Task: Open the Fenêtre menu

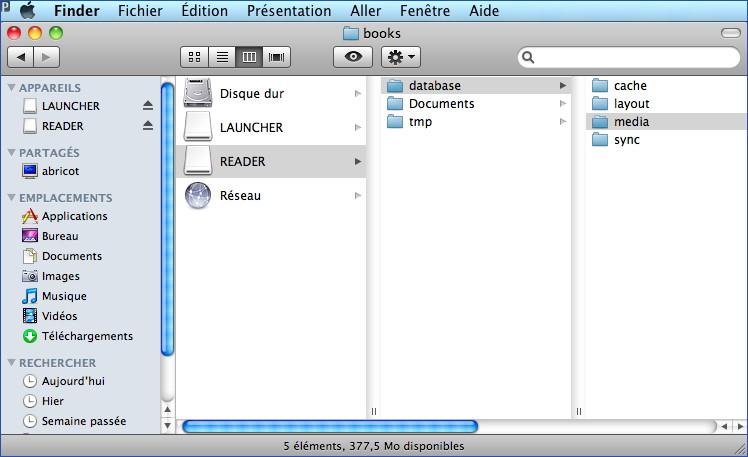Action: 425,10
